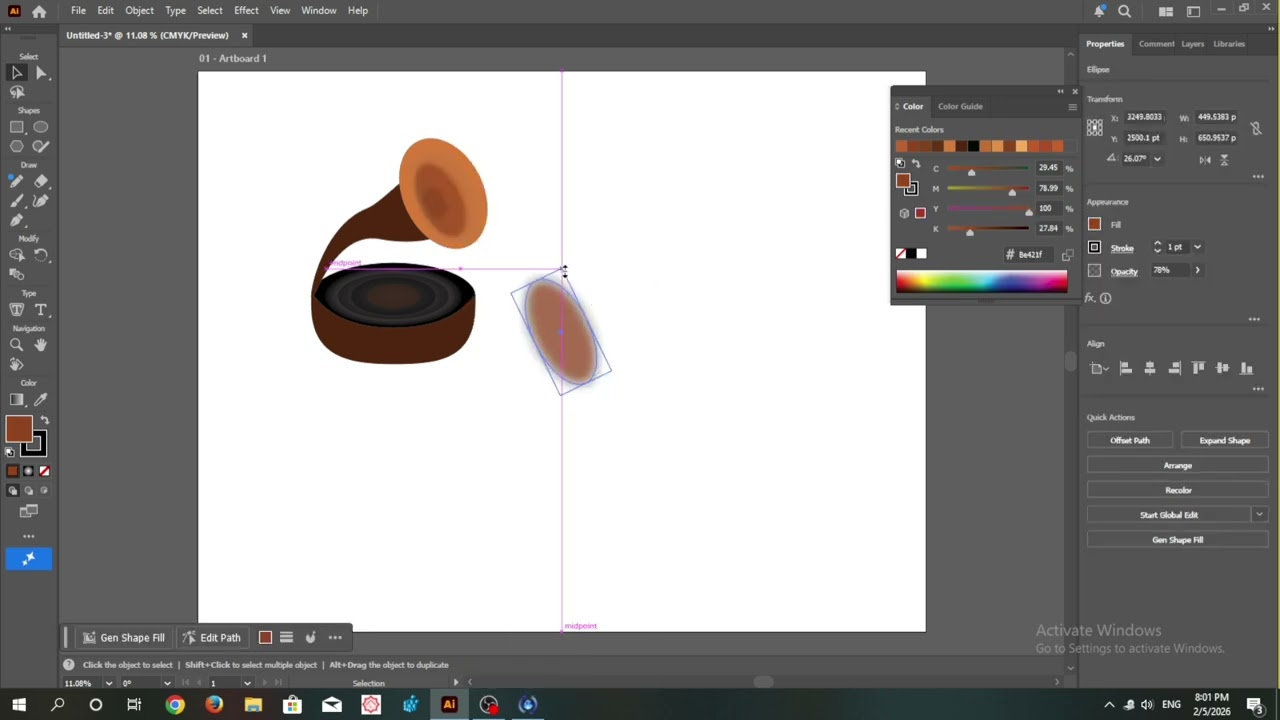The image size is (1280, 720).
Task: Click the Offset Path button
Action: coord(1130,440)
